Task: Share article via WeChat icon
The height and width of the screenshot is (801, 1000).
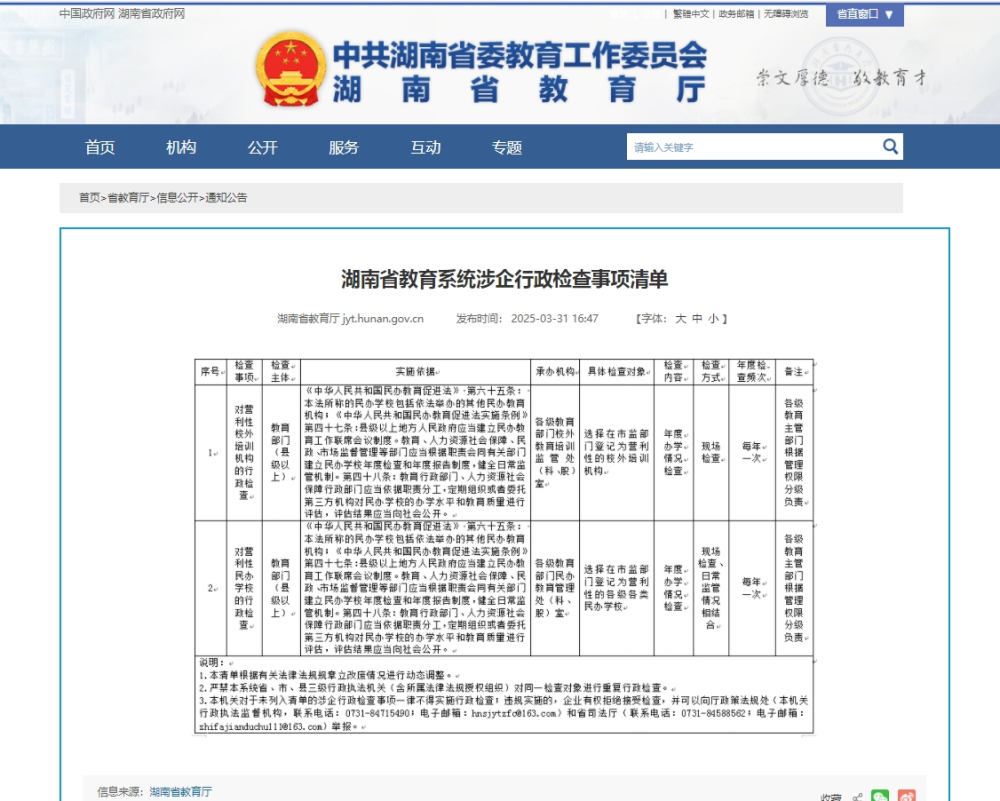Action: click(880, 797)
